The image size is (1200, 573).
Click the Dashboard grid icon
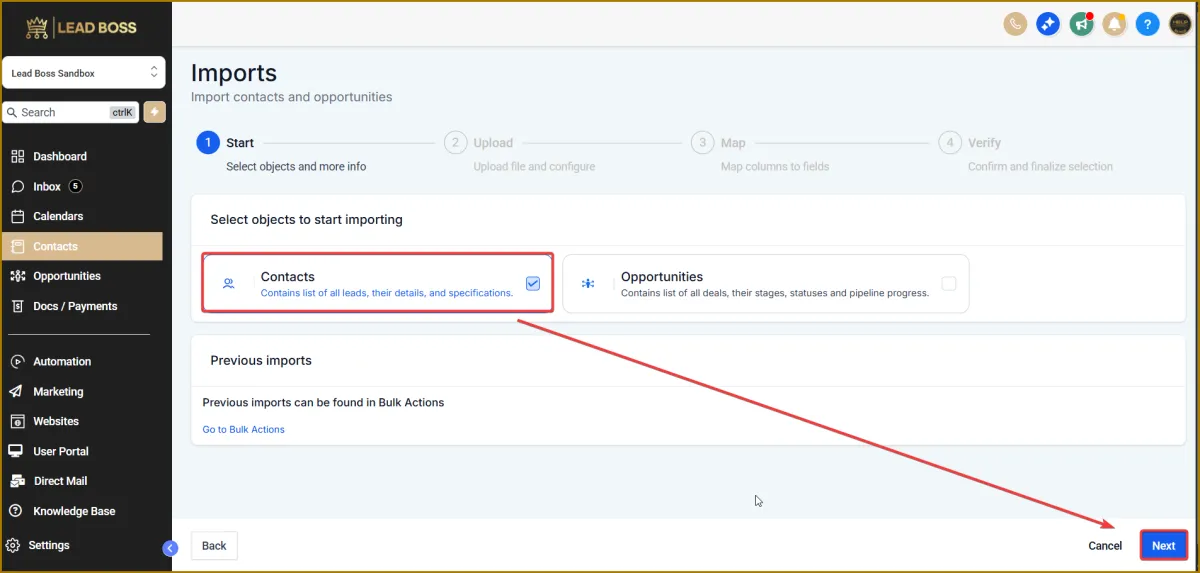tap(18, 156)
